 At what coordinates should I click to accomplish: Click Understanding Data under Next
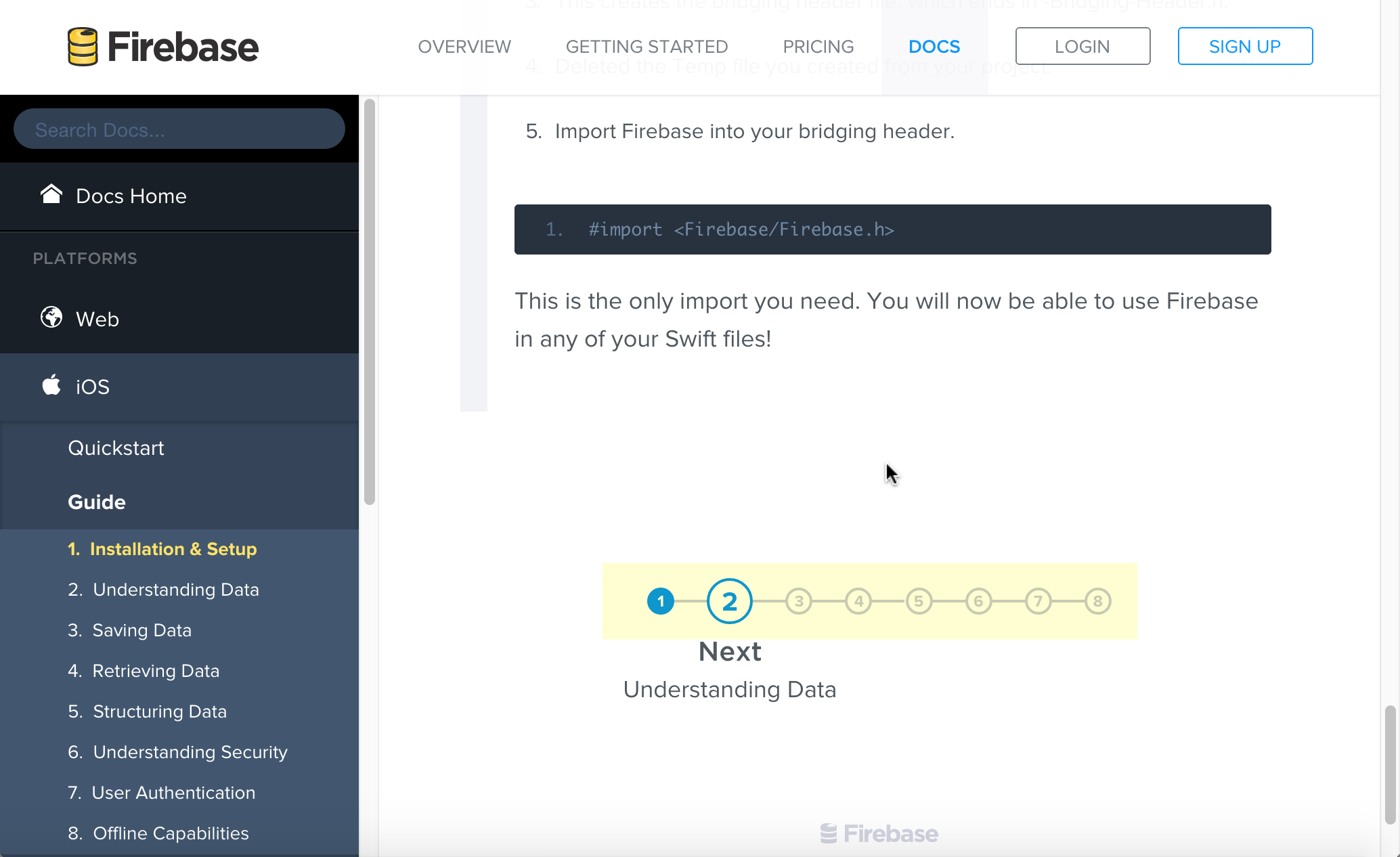pos(730,690)
